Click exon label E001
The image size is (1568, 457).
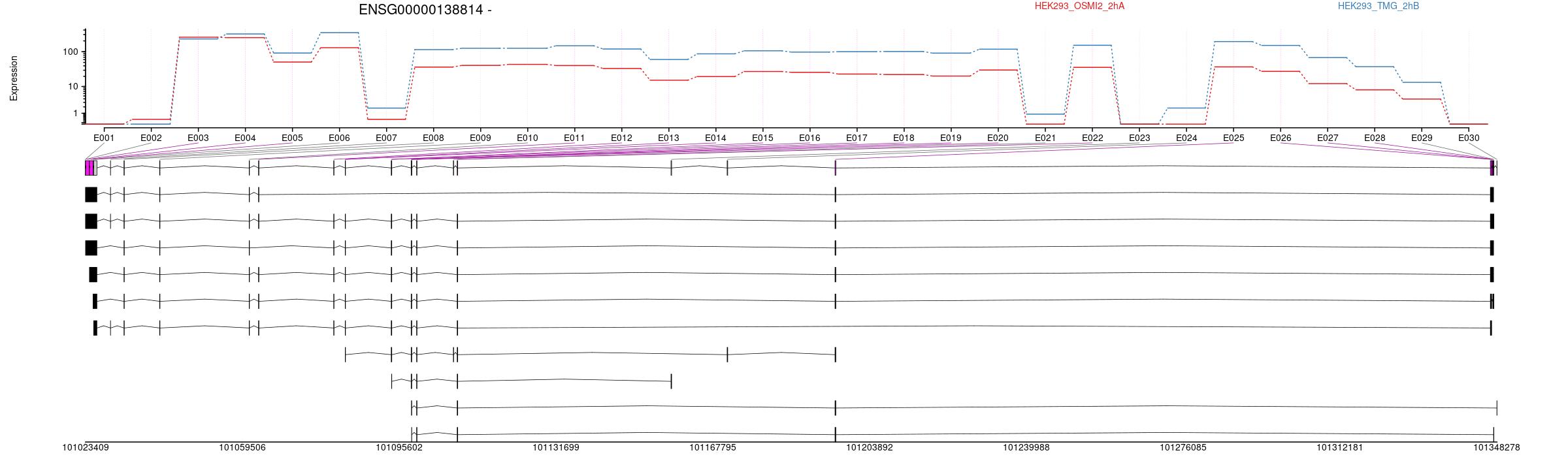pyautogui.click(x=104, y=138)
